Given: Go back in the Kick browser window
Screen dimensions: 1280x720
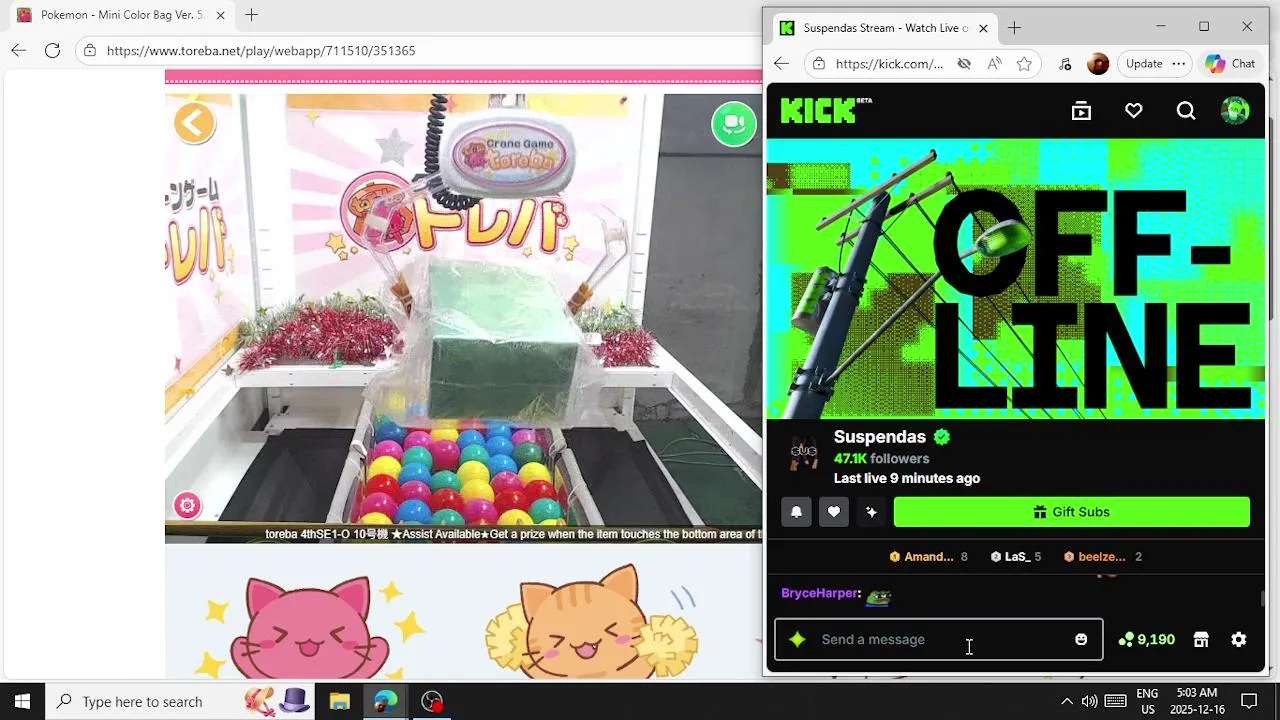Looking at the screenshot, I should pyautogui.click(x=782, y=63).
